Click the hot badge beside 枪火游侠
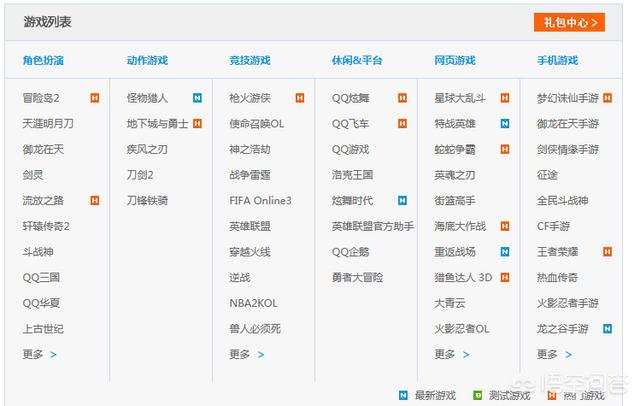This screenshot has width=640, height=406. (x=300, y=98)
